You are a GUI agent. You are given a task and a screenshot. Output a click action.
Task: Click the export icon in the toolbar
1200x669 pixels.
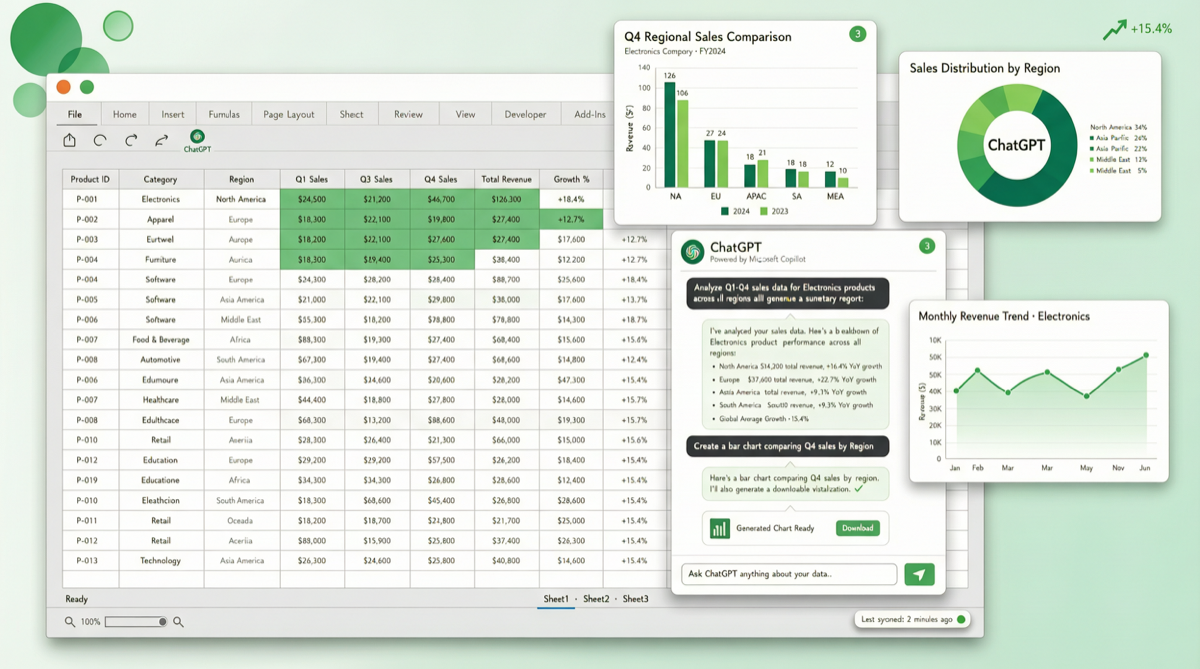[x=69, y=140]
